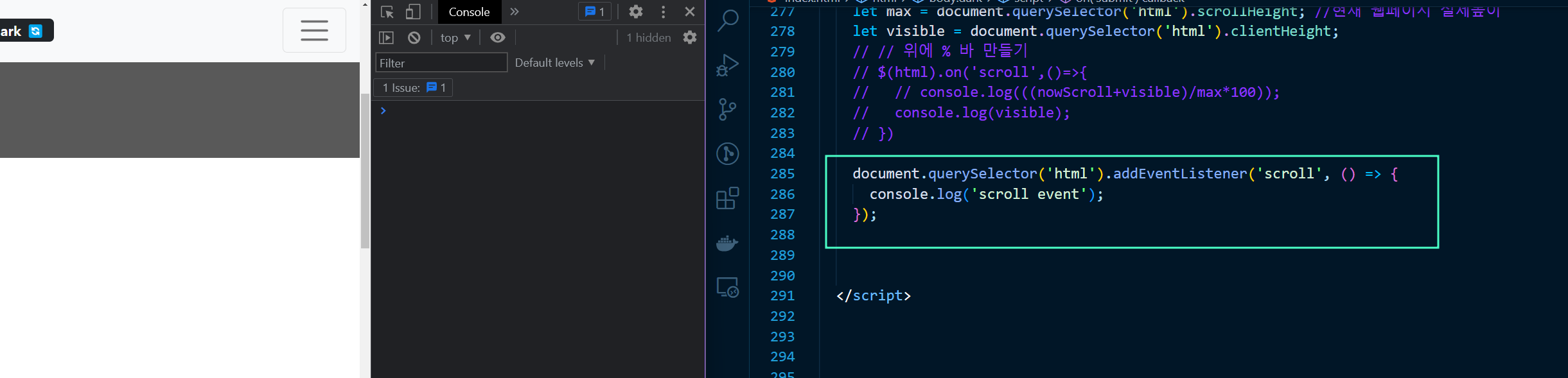The image size is (1568, 378).
Task: Click line number 278 in the gutter
Action: (782, 31)
